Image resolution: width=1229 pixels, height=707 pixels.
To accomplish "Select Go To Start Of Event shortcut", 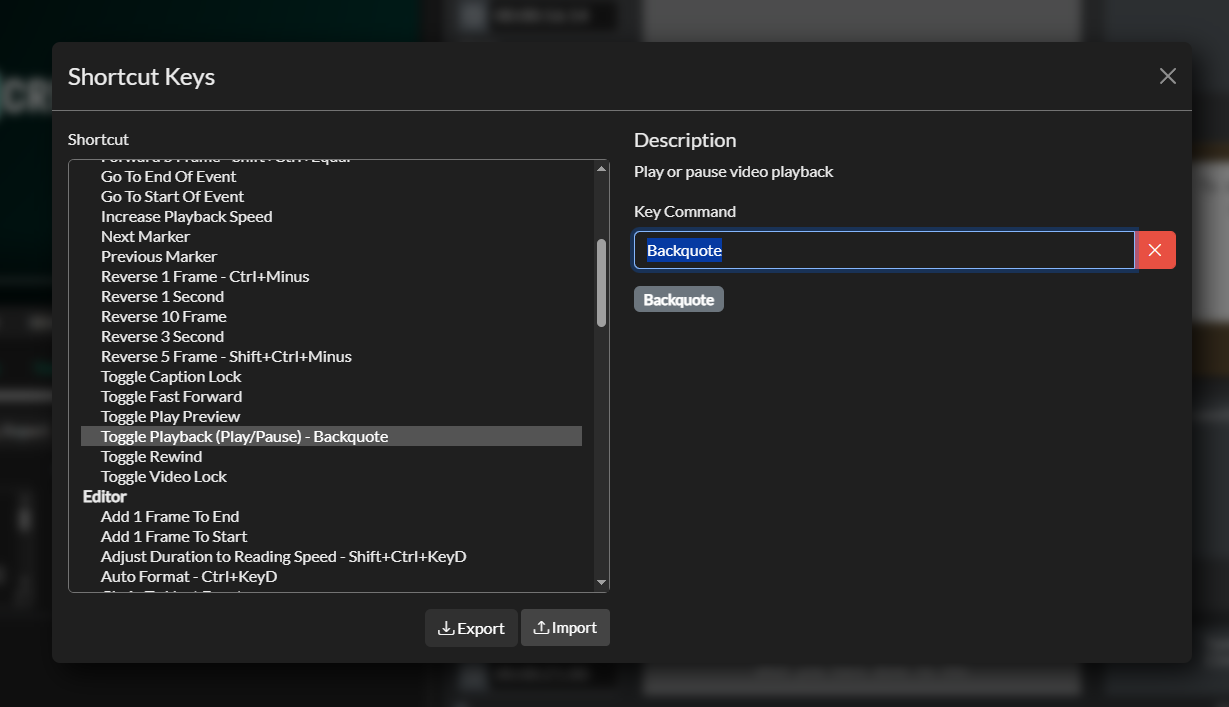I will [331, 197].
